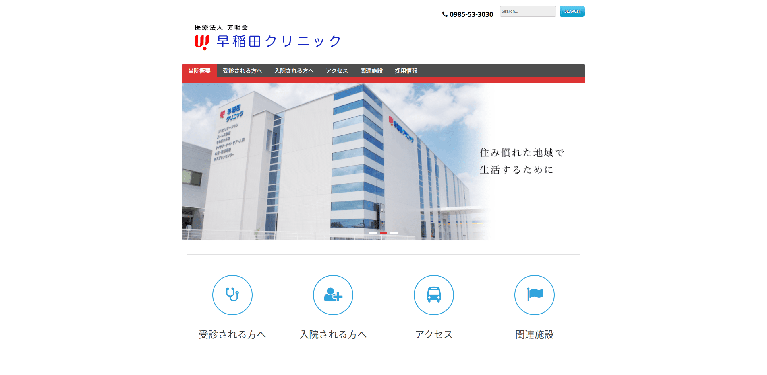Screen dimensions: 767x375
Task: Click the 入院される方へ text link below icons
Action: point(333,334)
